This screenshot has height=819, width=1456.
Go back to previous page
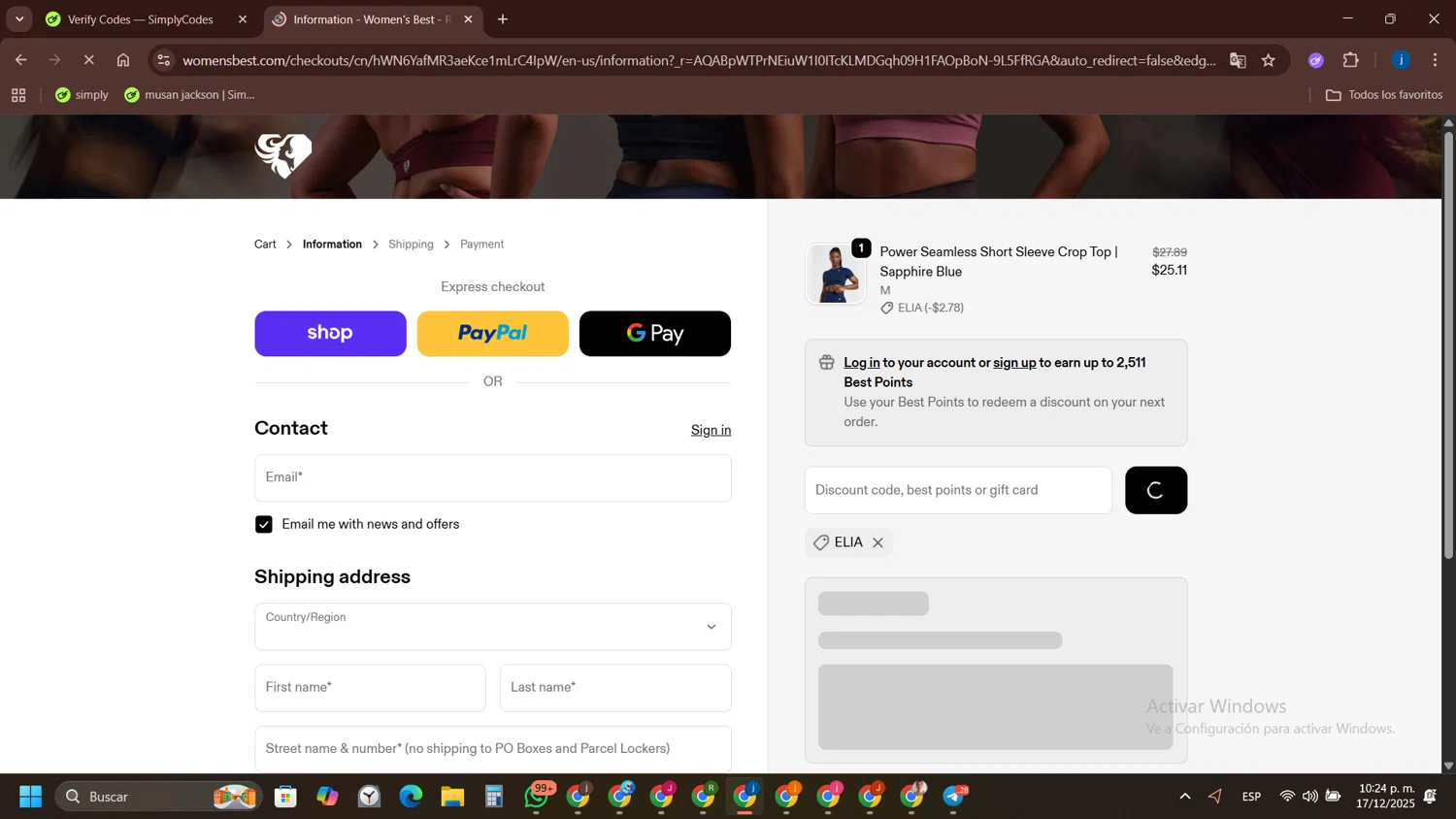tap(20, 60)
